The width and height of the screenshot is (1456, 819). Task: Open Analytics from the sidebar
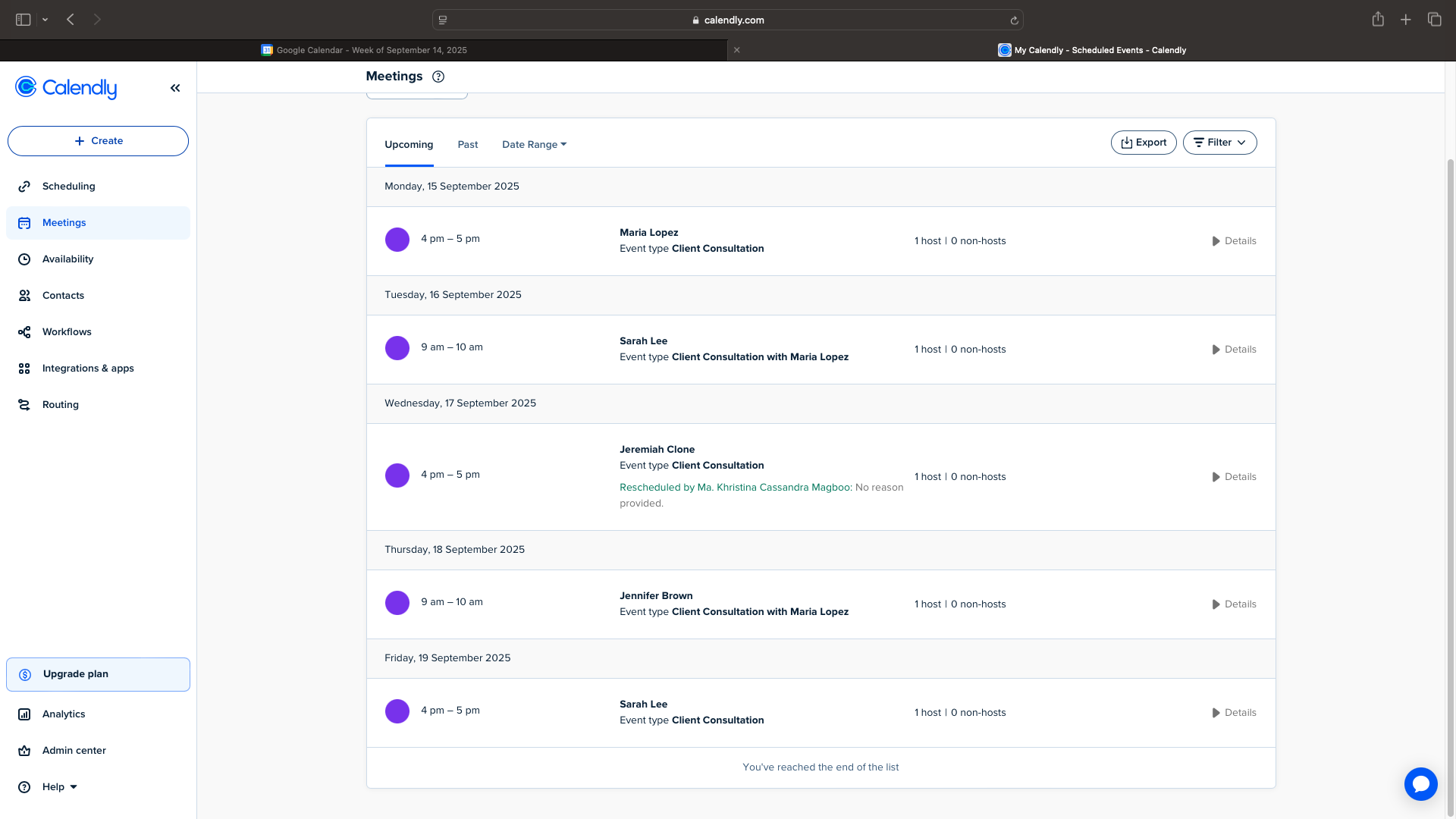click(64, 714)
